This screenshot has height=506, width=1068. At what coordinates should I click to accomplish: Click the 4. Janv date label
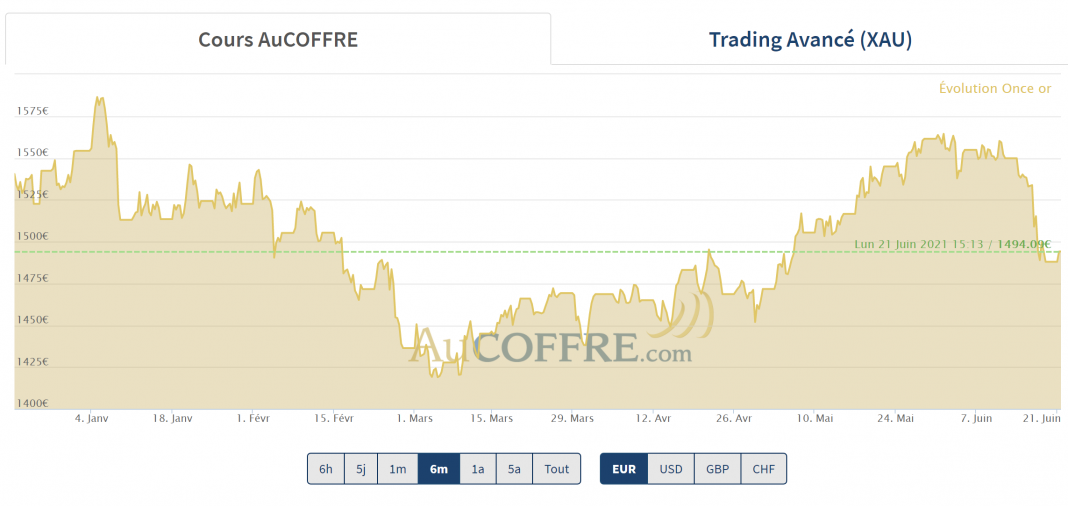tap(91, 418)
